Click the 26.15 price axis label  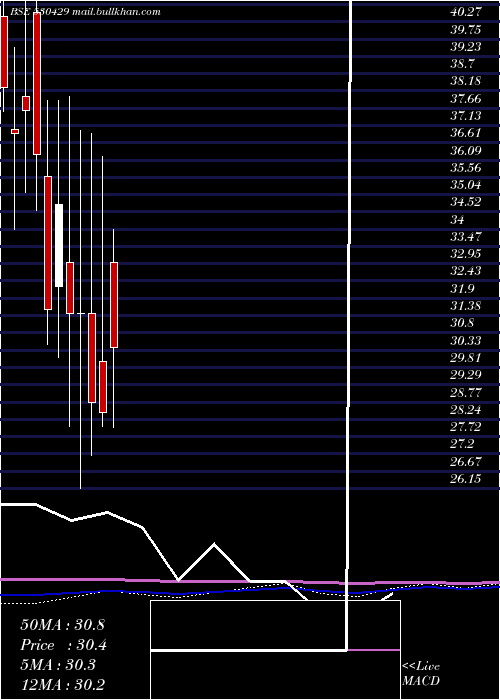pyautogui.click(x=466, y=479)
